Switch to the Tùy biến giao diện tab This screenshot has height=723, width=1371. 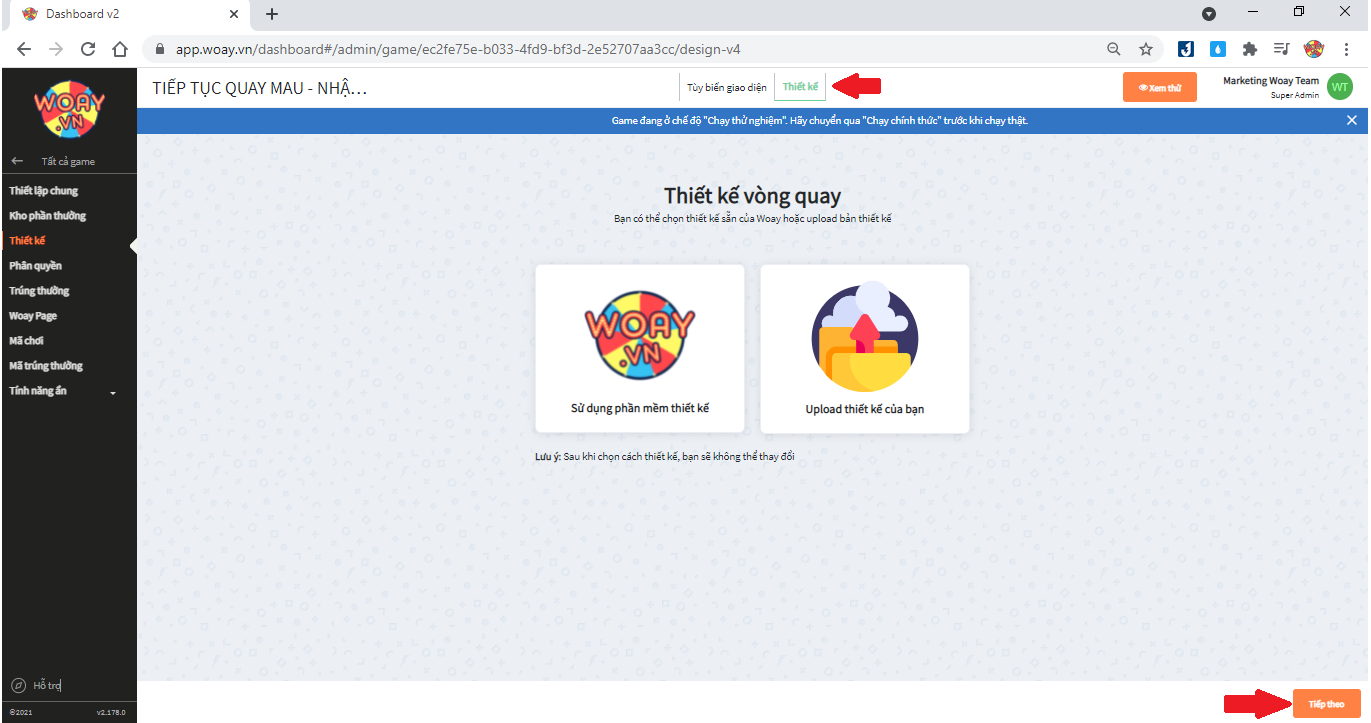[726, 87]
